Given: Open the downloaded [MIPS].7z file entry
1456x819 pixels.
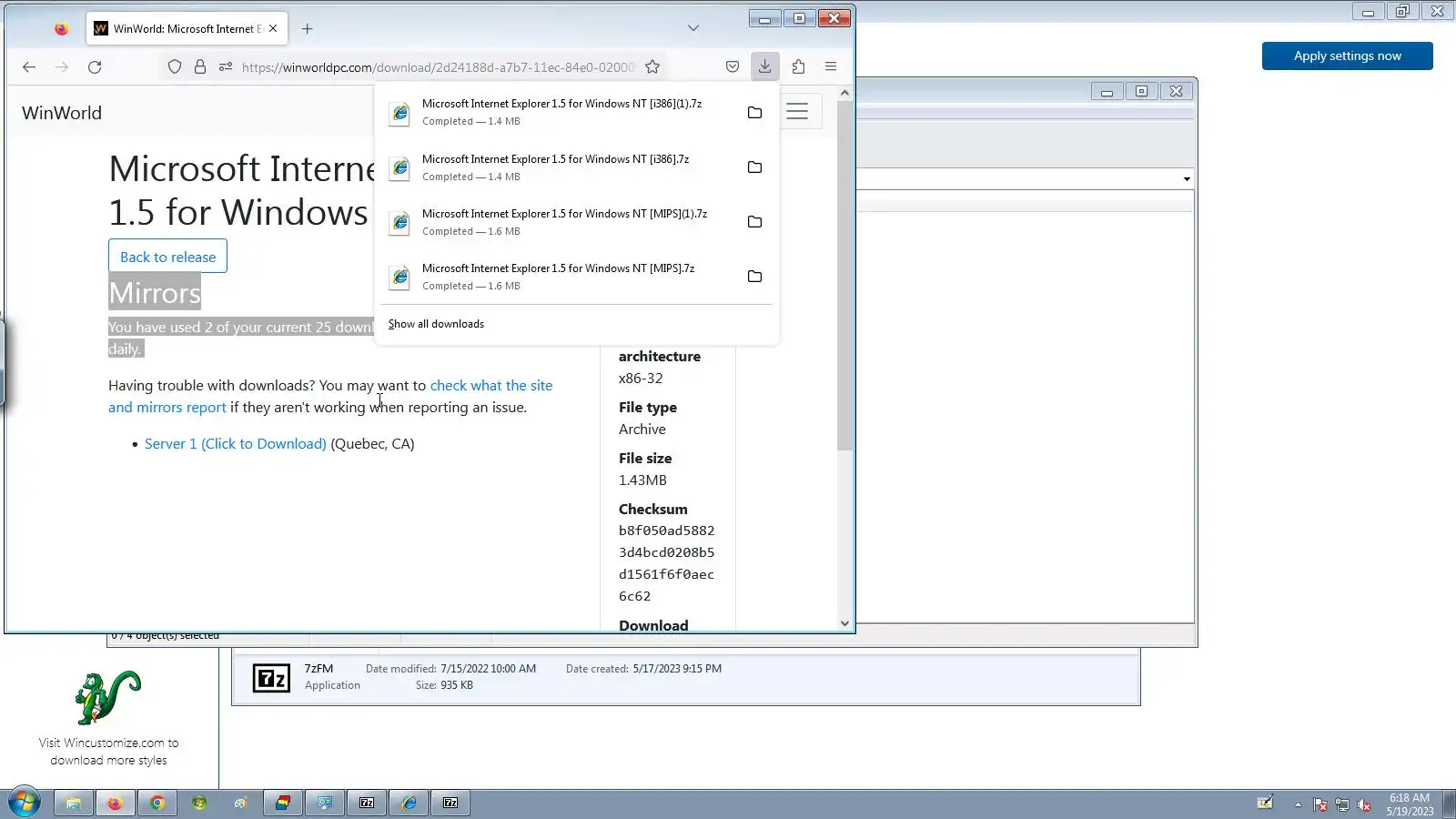Looking at the screenshot, I should (x=560, y=277).
